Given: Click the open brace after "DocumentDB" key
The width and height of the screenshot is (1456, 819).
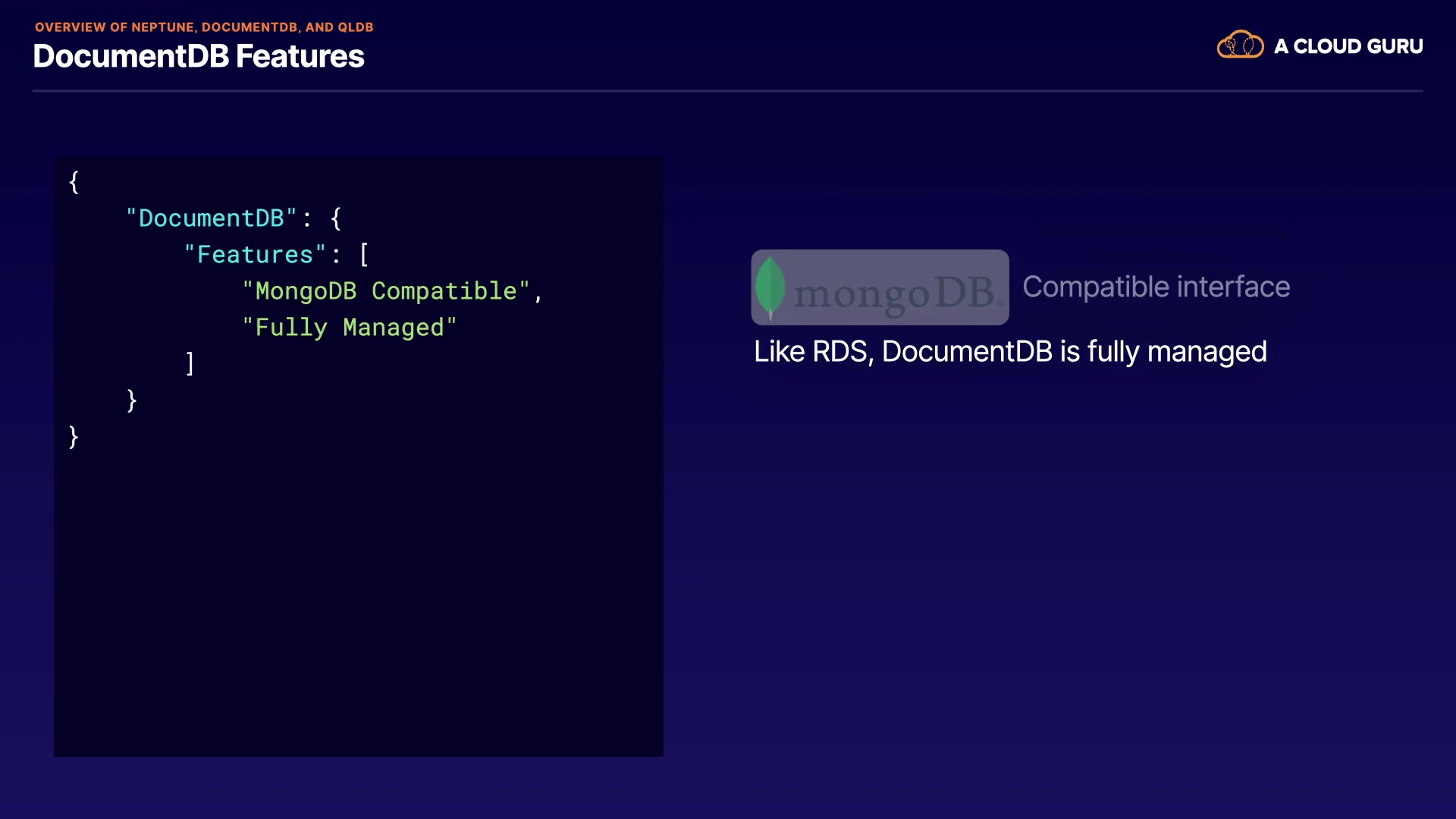Looking at the screenshot, I should pyautogui.click(x=336, y=218).
